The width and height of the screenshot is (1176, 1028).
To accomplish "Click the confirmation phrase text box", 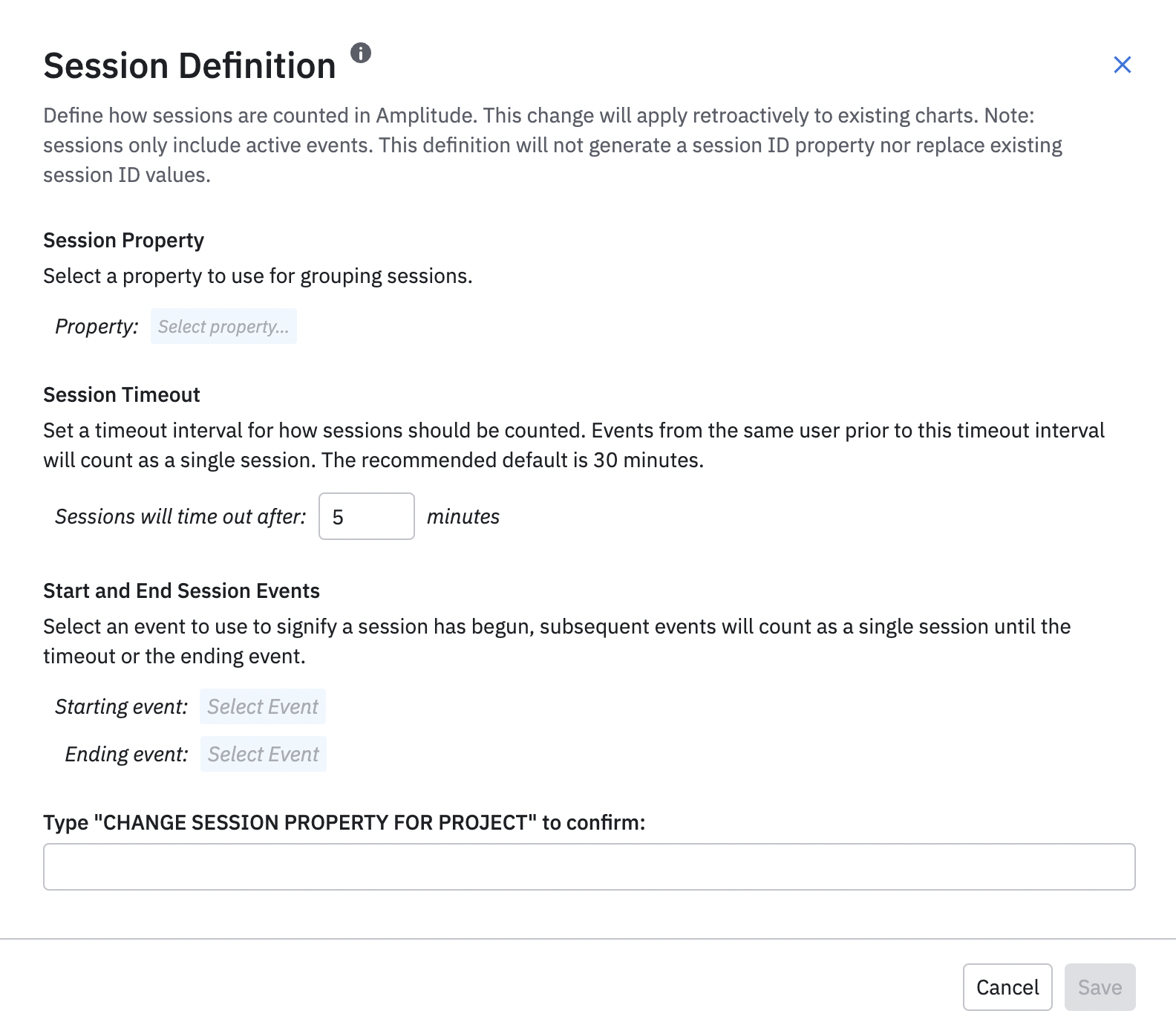I will click(589, 866).
